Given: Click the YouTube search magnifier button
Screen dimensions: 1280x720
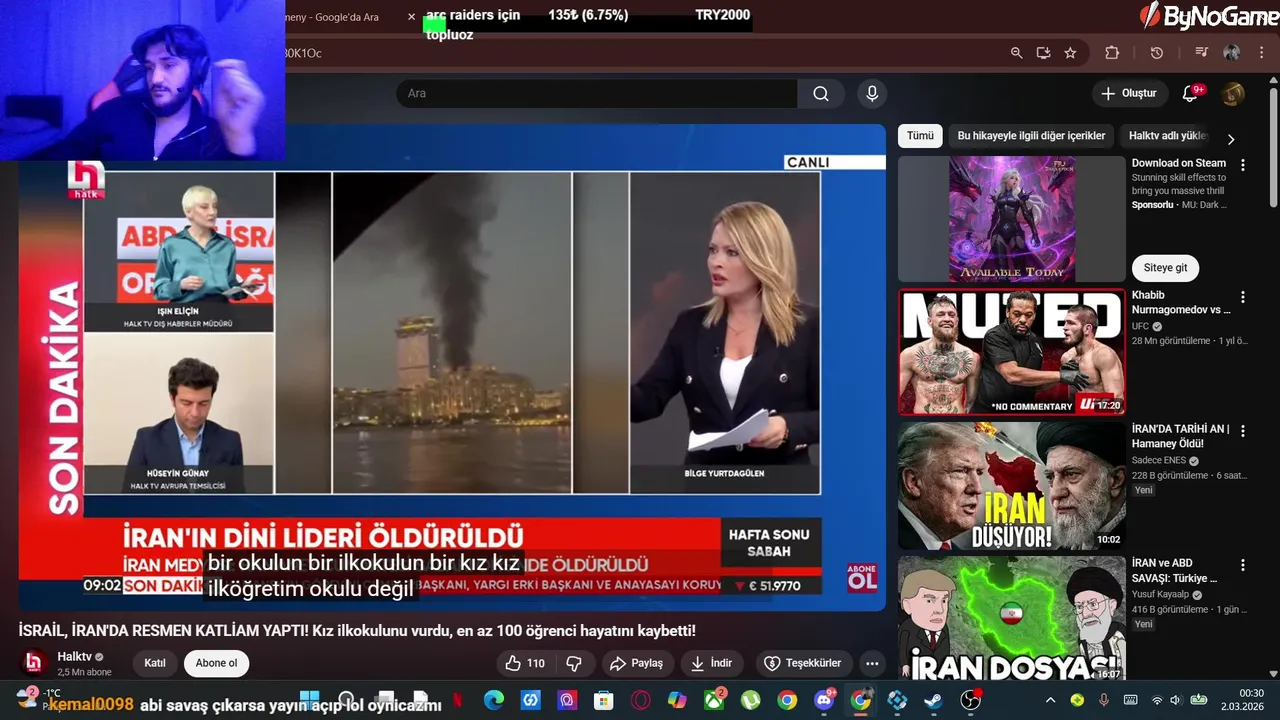Looking at the screenshot, I should tap(821, 93).
